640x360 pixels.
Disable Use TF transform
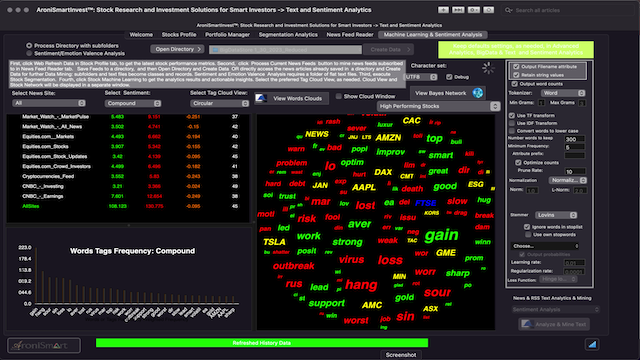coord(512,116)
